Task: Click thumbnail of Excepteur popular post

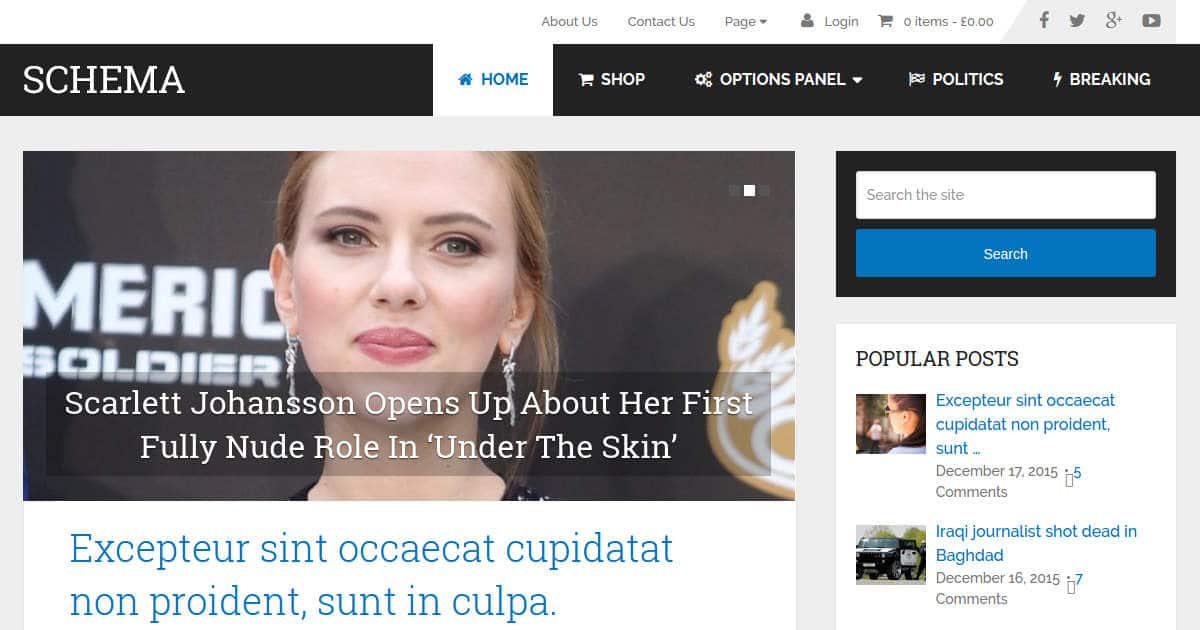Action: click(891, 424)
